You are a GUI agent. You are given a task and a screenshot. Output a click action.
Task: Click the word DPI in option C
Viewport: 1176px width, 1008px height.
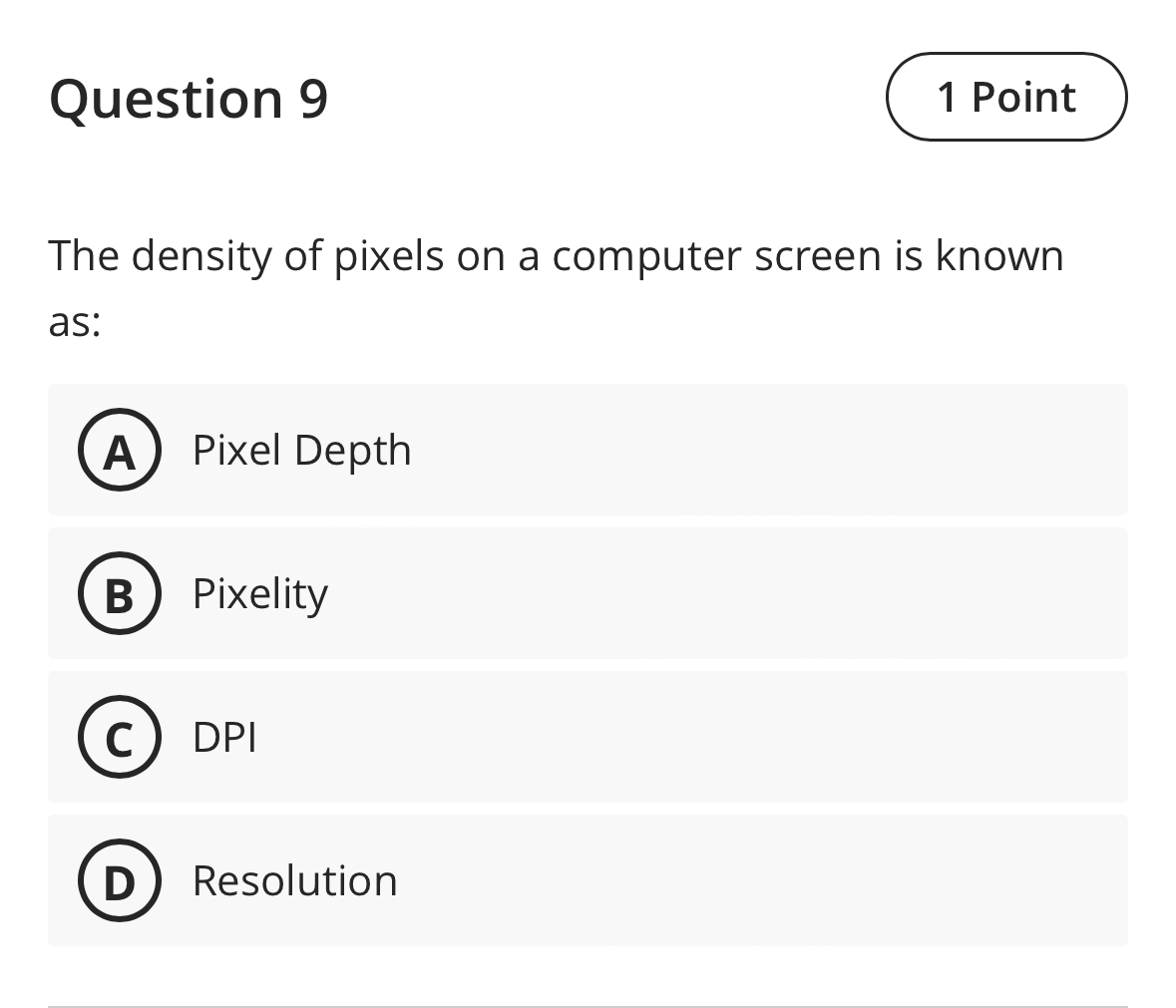pos(223,738)
